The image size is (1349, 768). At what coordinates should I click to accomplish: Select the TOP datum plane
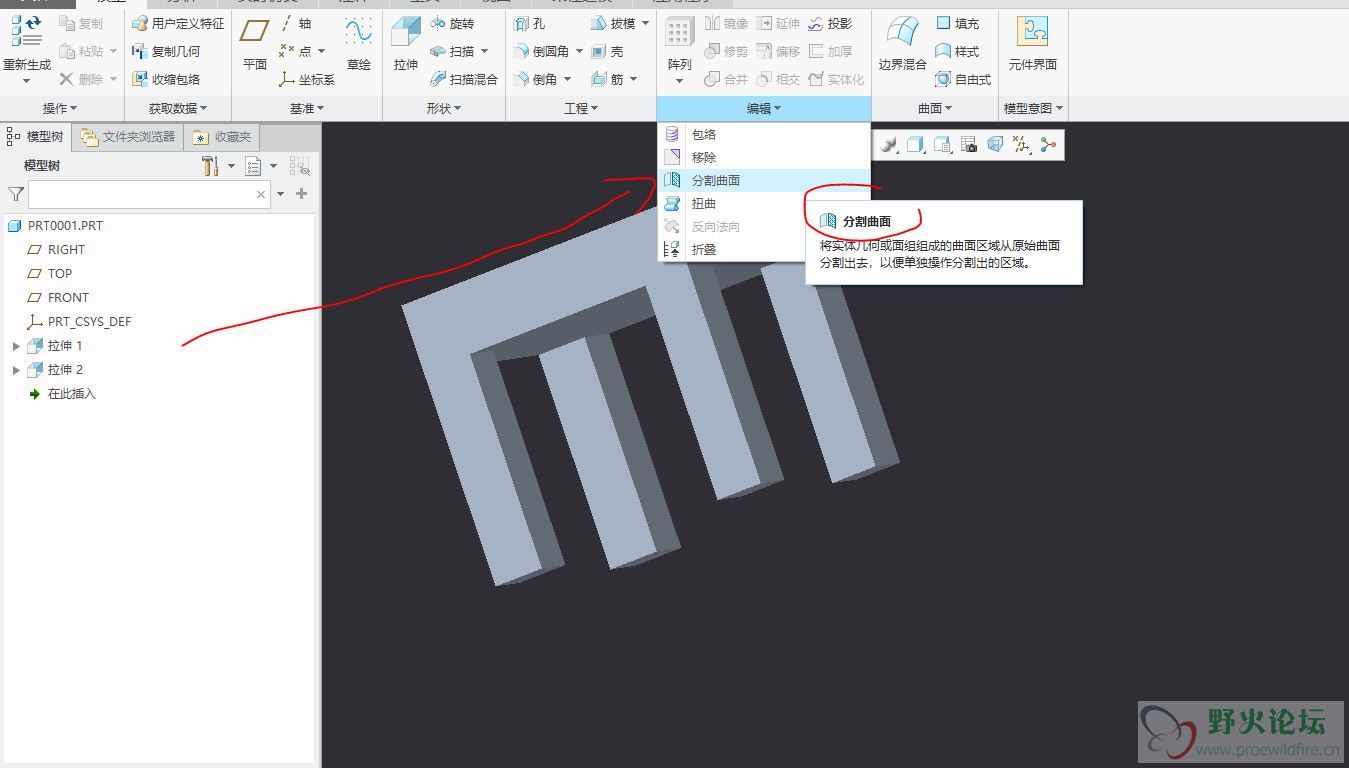[x=50, y=274]
